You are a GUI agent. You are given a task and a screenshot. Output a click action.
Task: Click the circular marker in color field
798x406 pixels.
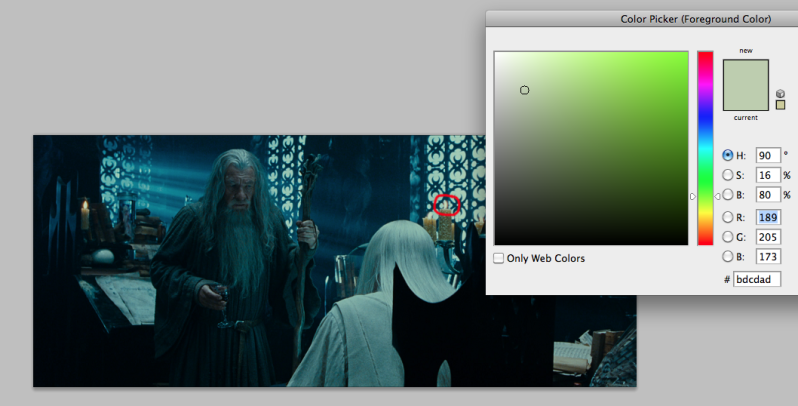click(x=524, y=90)
